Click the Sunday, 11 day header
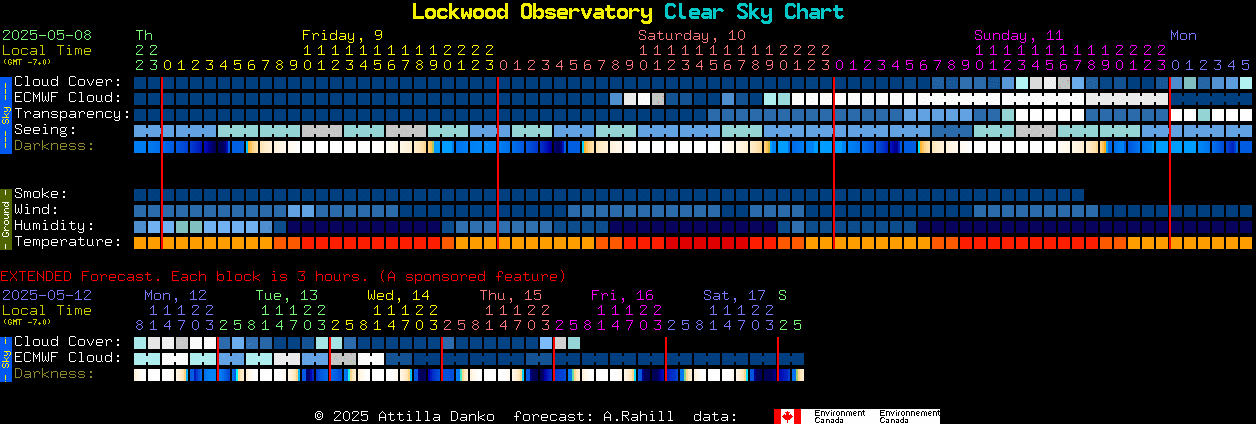Image resolution: width=1256 pixels, height=424 pixels. [1019, 35]
